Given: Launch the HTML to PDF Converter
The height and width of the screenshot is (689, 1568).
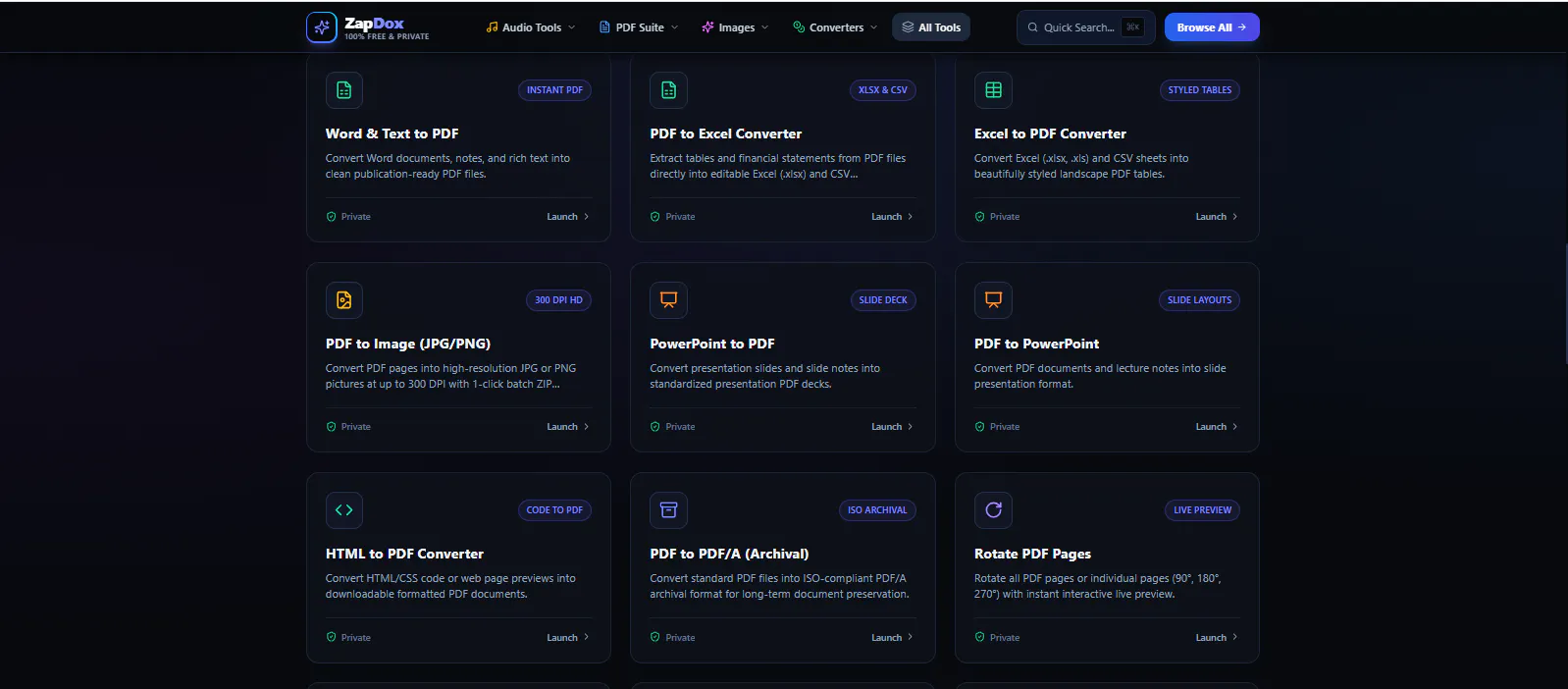Looking at the screenshot, I should pyautogui.click(x=568, y=637).
